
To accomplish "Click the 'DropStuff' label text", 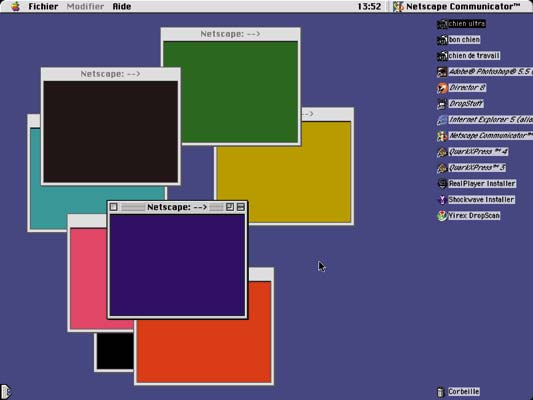I will pos(466,104).
